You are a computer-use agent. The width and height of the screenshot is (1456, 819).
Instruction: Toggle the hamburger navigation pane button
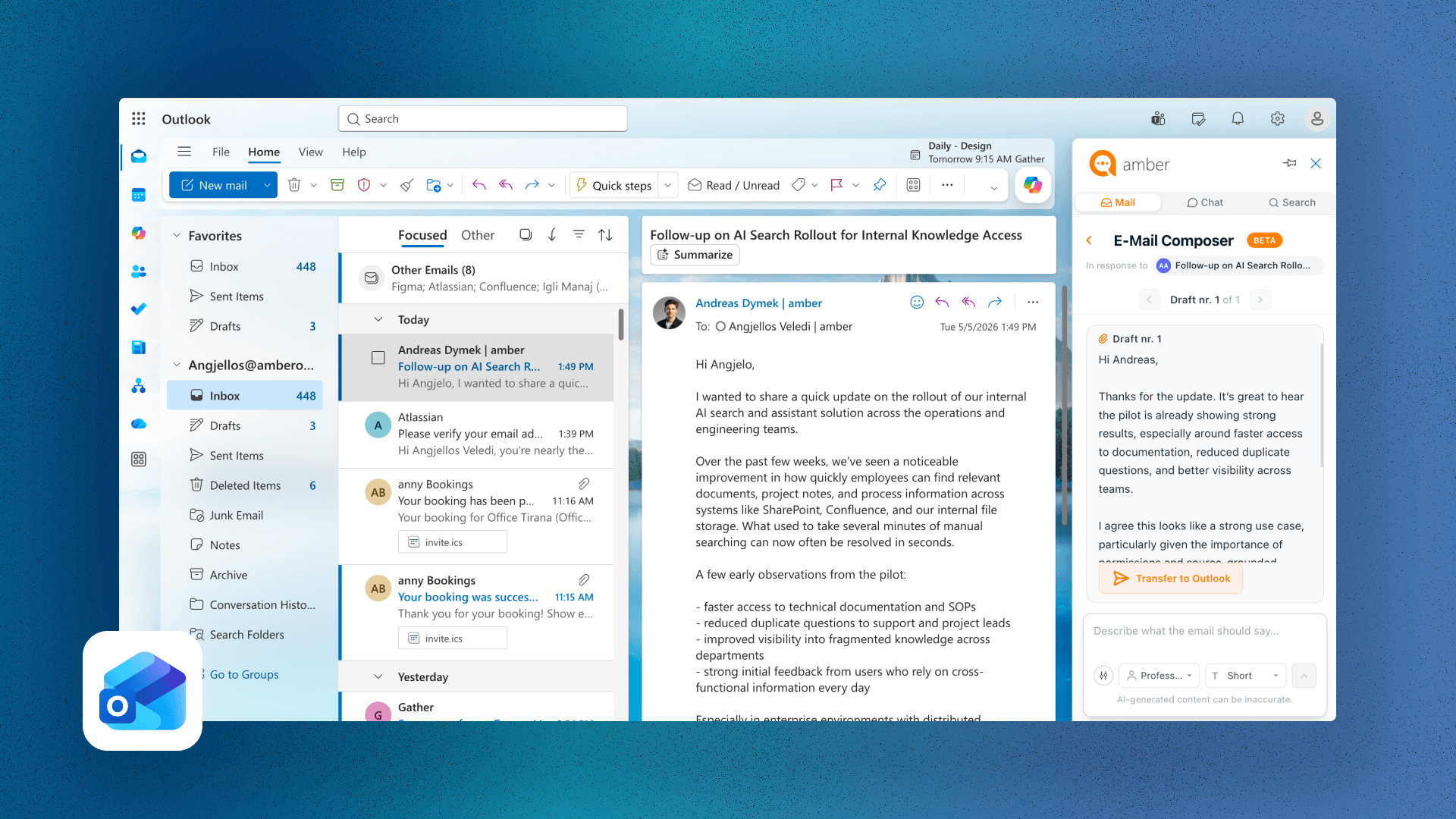coord(184,152)
